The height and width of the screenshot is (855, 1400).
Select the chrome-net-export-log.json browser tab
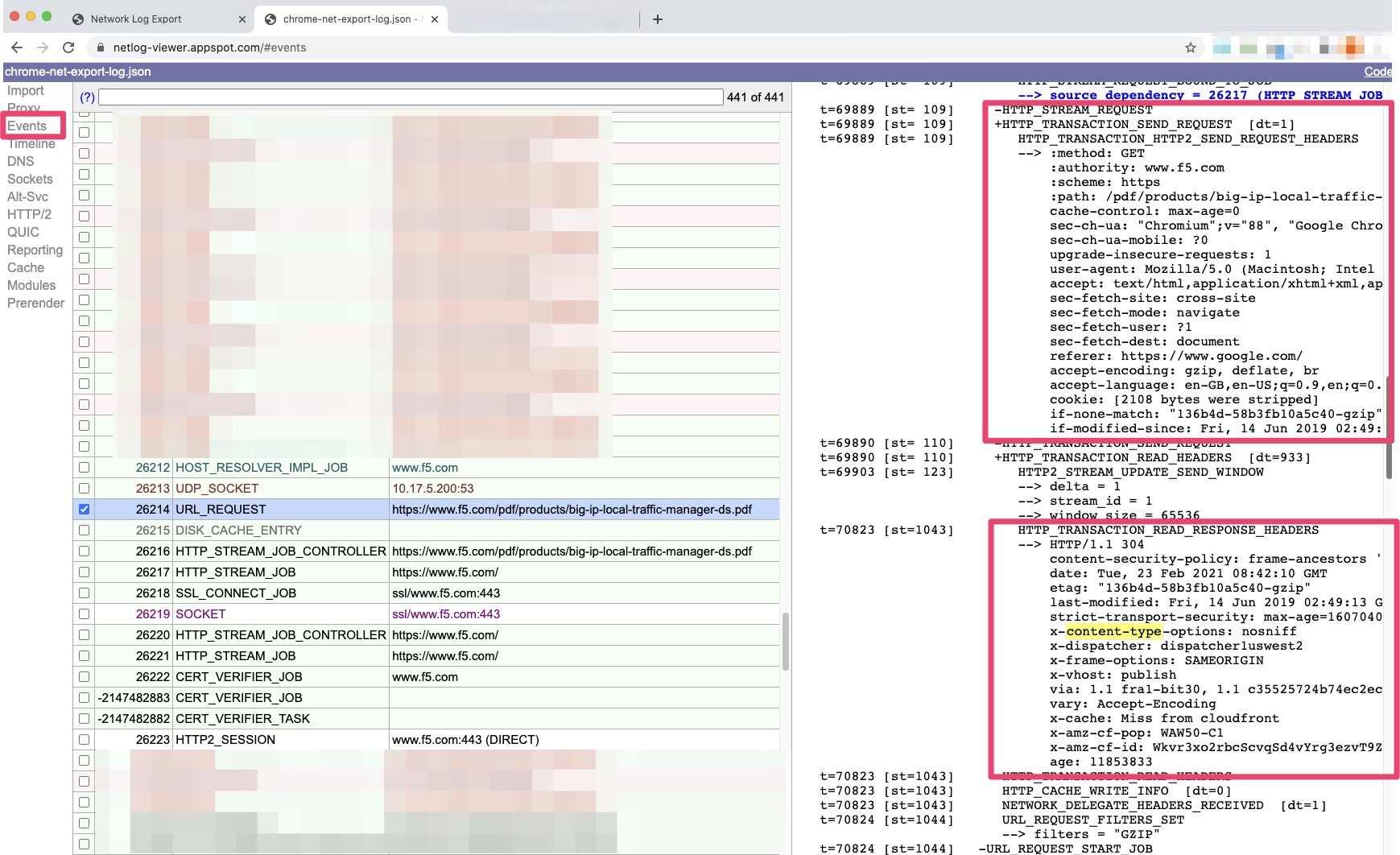click(350, 19)
